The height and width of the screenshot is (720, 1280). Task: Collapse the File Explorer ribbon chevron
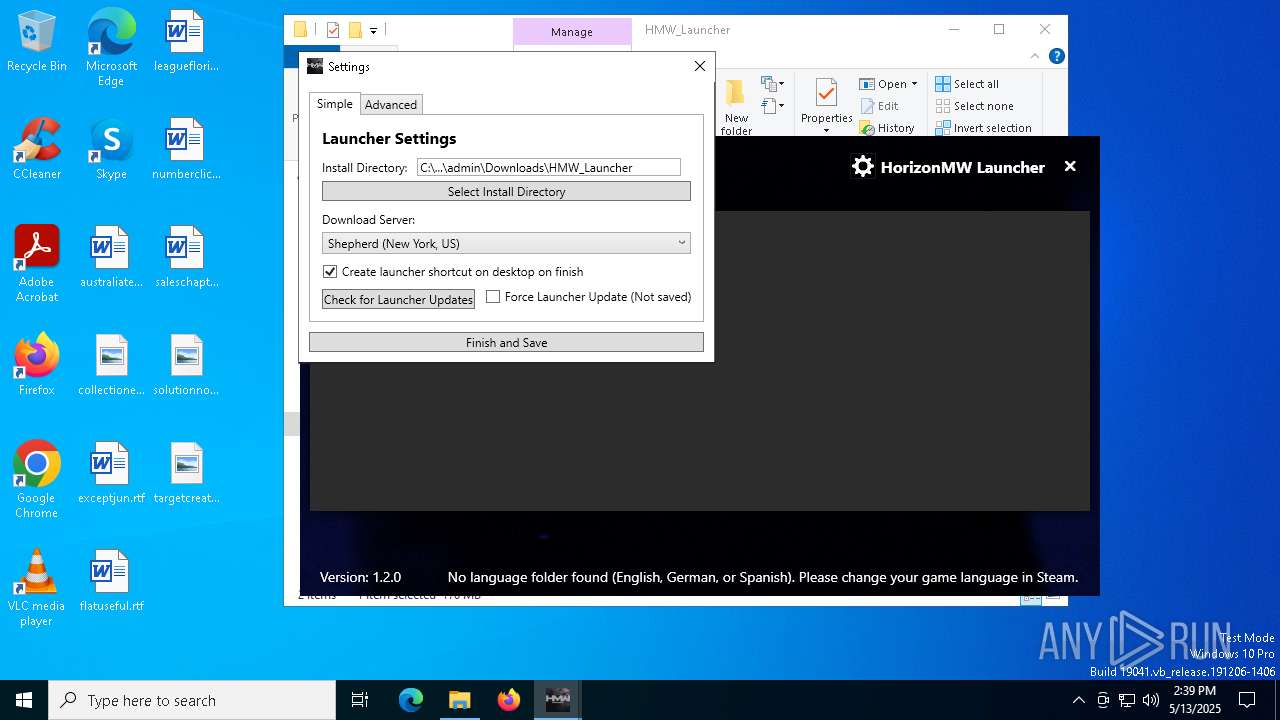click(x=1036, y=57)
